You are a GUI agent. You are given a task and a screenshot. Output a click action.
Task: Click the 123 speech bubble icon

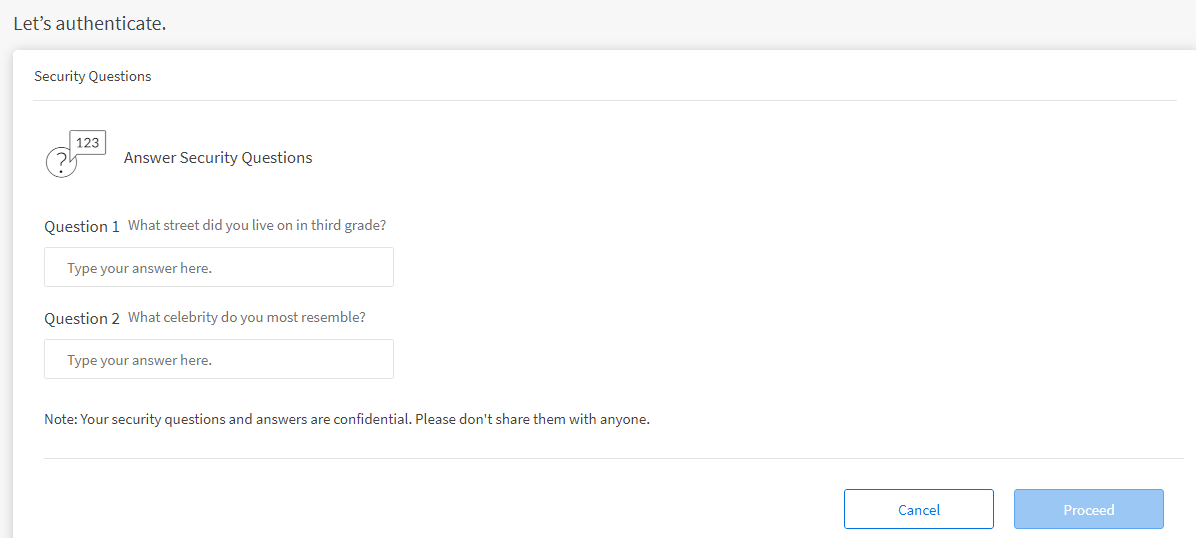[88, 142]
